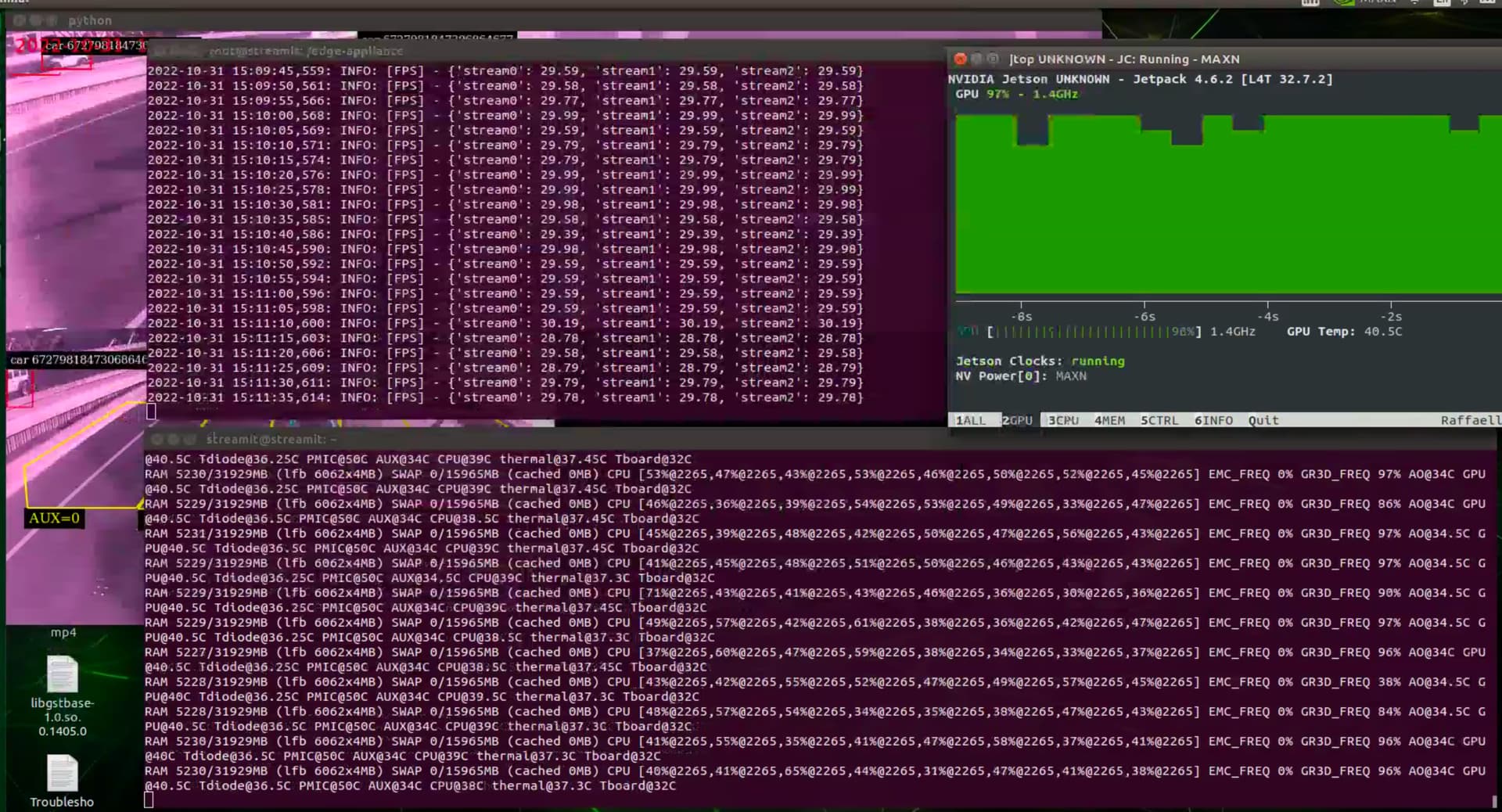Click the FPS log line at 15:10:40,586
The image size is (1502, 812).
click(505, 234)
